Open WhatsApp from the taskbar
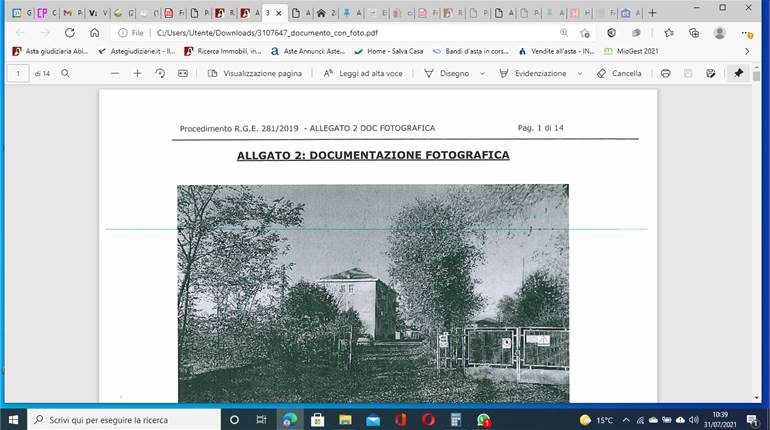Viewport: 770px width, 430px height. click(484, 420)
